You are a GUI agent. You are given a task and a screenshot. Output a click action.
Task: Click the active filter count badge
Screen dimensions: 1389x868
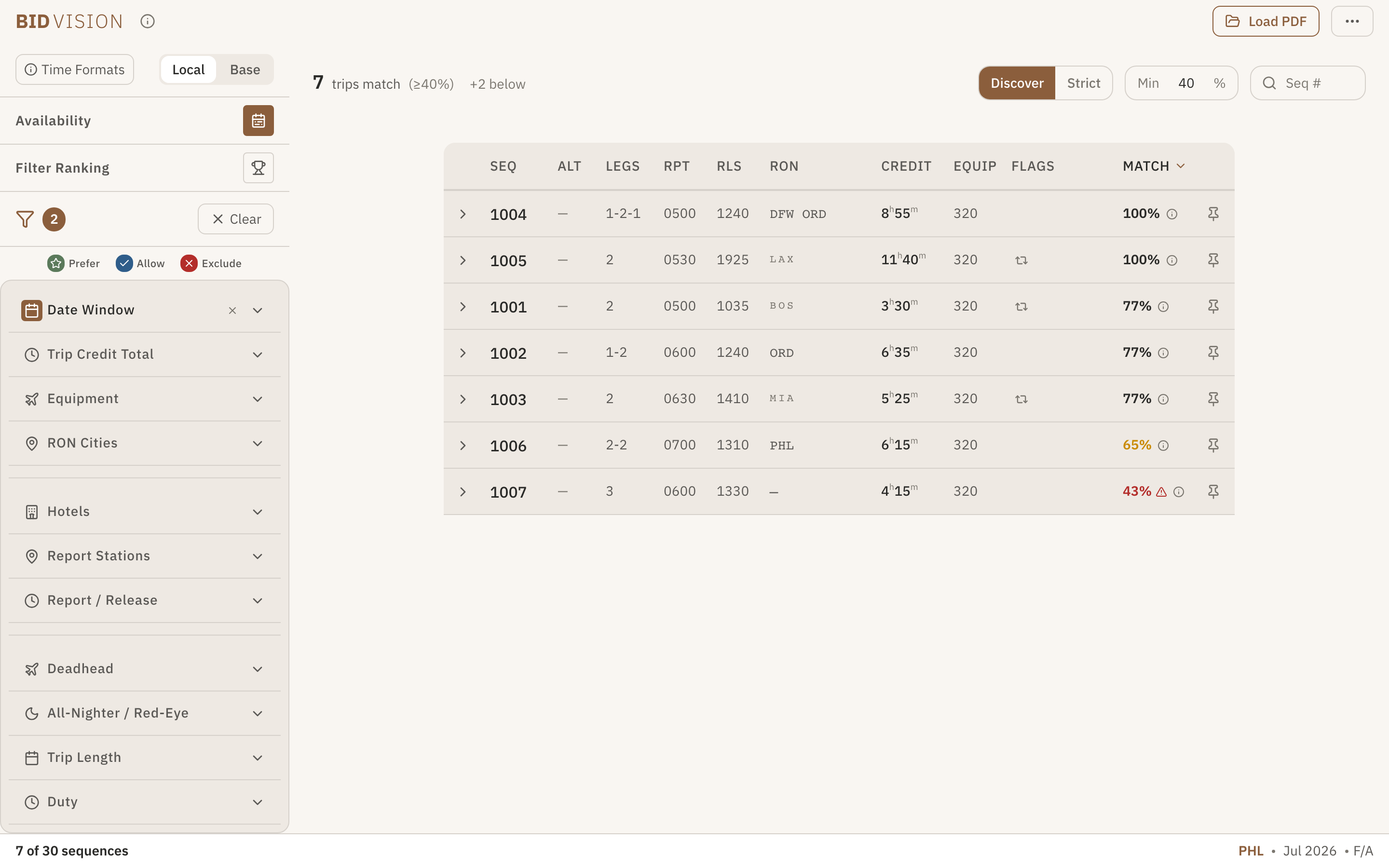click(54, 219)
